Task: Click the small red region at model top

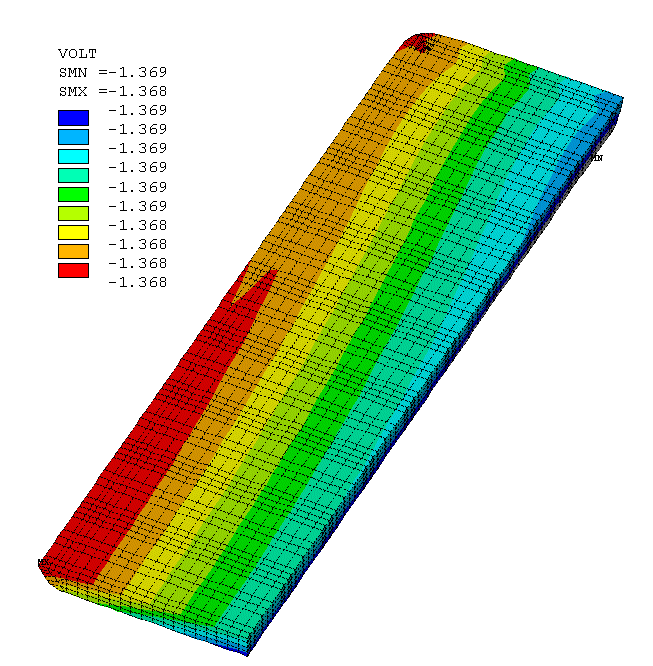Action: point(418,42)
